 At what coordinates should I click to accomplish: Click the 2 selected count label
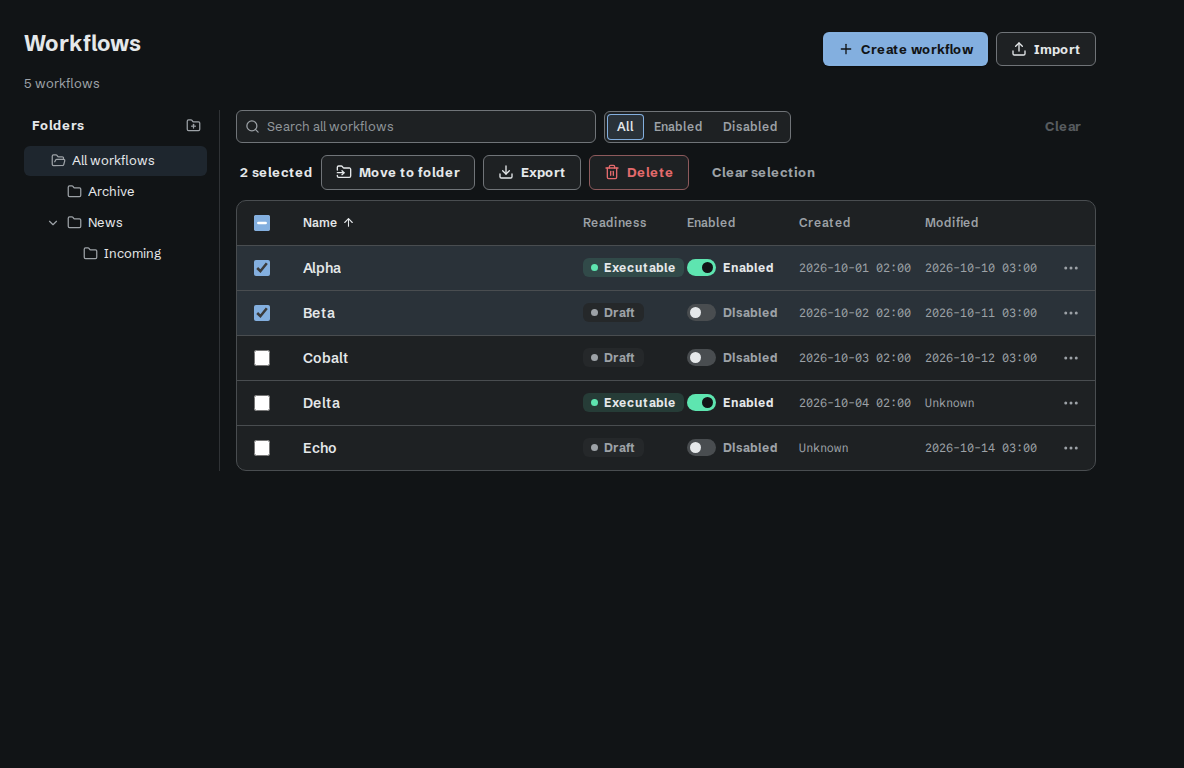point(276,172)
